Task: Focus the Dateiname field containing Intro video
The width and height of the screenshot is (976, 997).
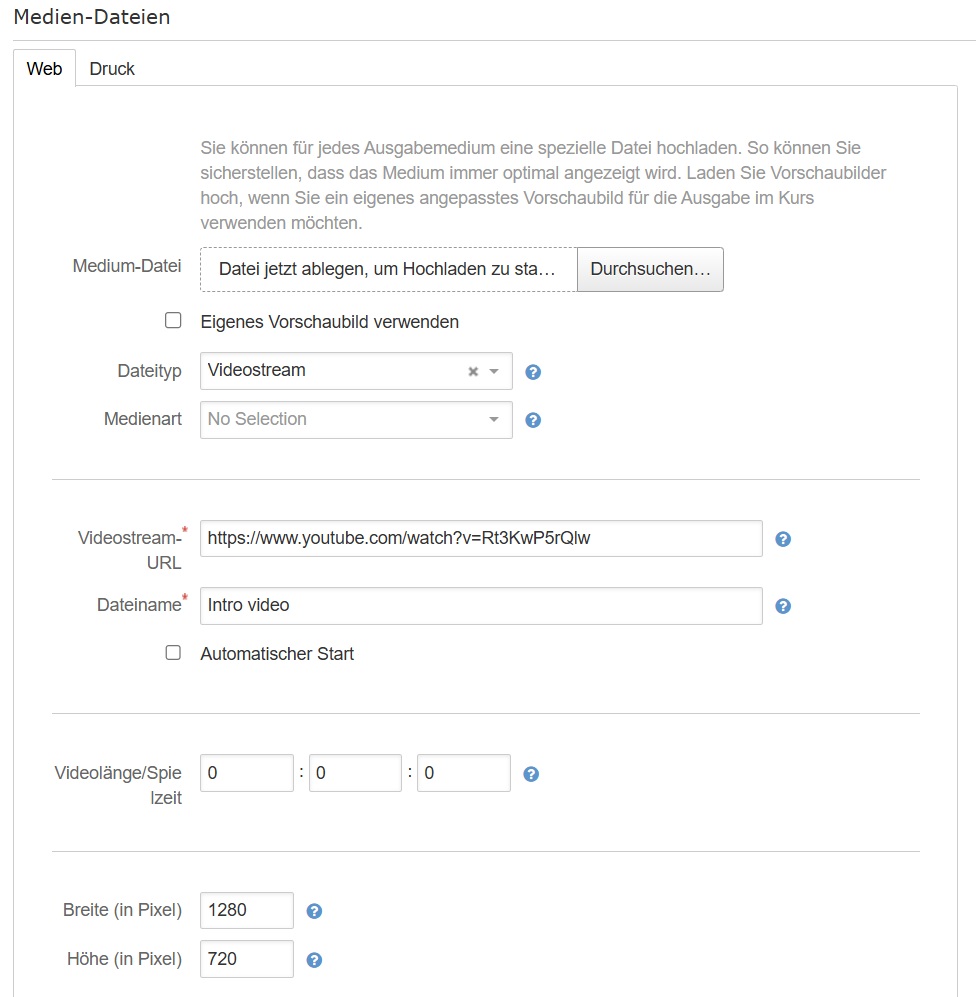Action: point(481,605)
